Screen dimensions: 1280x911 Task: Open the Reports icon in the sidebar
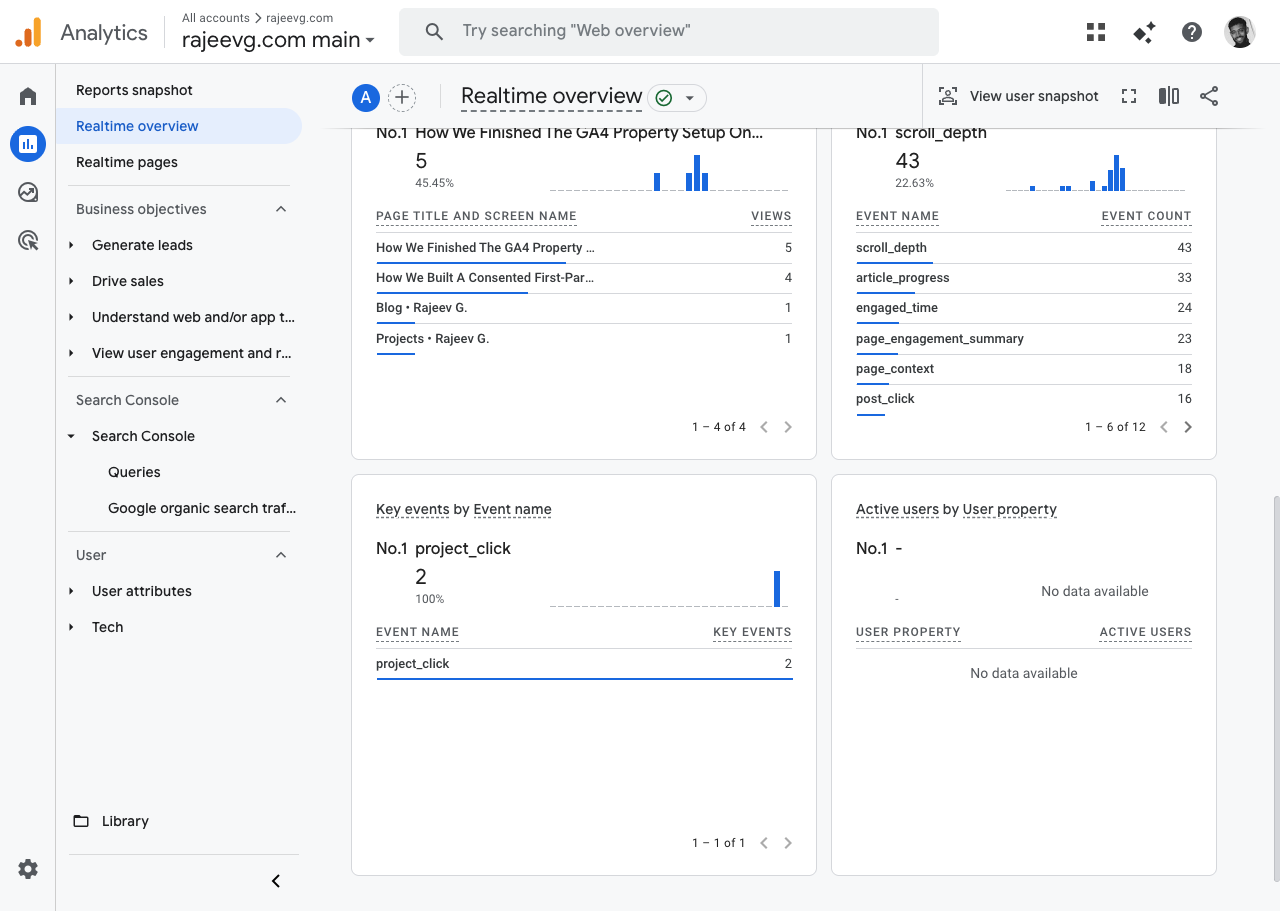click(28, 143)
